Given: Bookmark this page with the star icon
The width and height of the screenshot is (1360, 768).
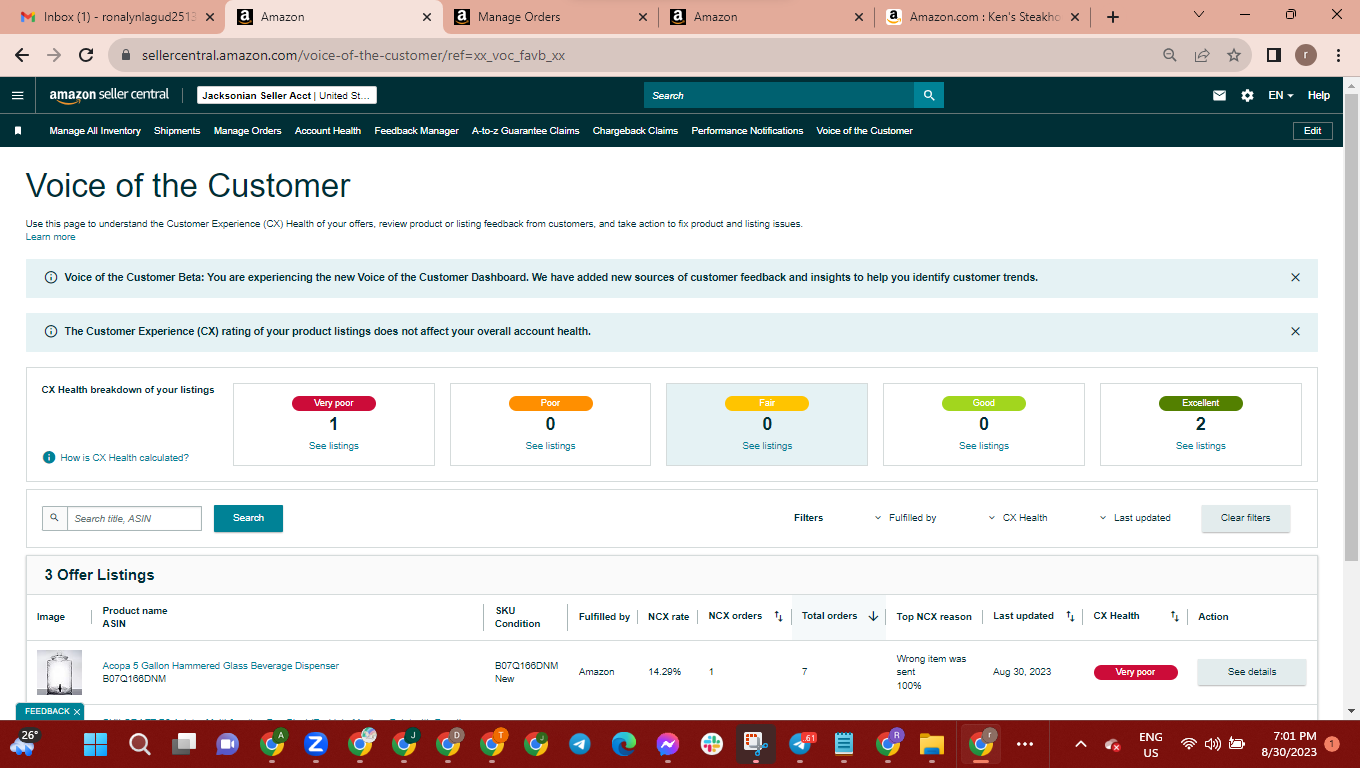Looking at the screenshot, I should pyautogui.click(x=1234, y=56).
